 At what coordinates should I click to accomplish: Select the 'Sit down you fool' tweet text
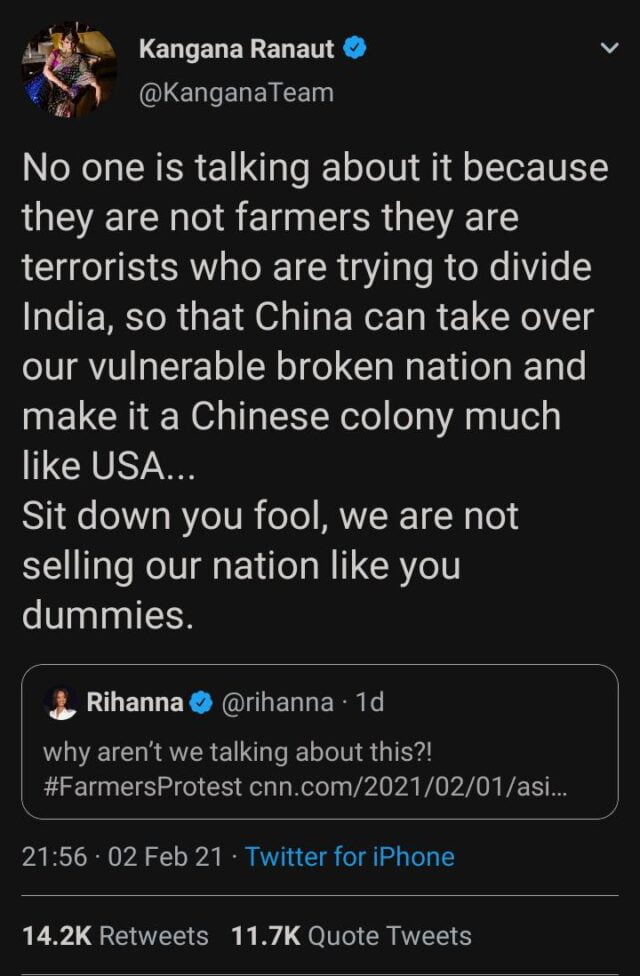[x=270, y=517]
